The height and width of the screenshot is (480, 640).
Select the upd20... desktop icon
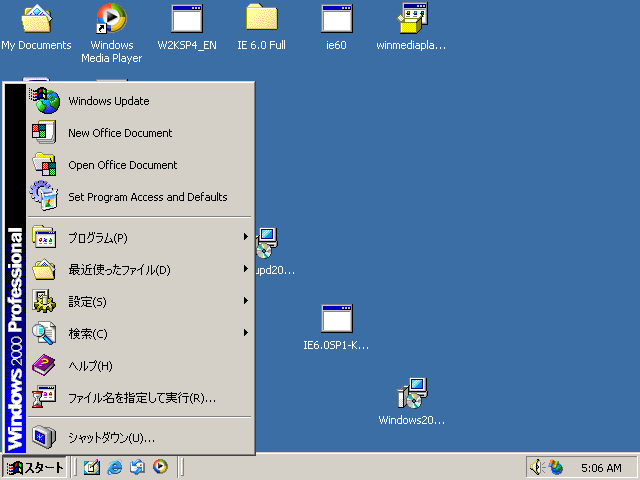[x=267, y=243]
